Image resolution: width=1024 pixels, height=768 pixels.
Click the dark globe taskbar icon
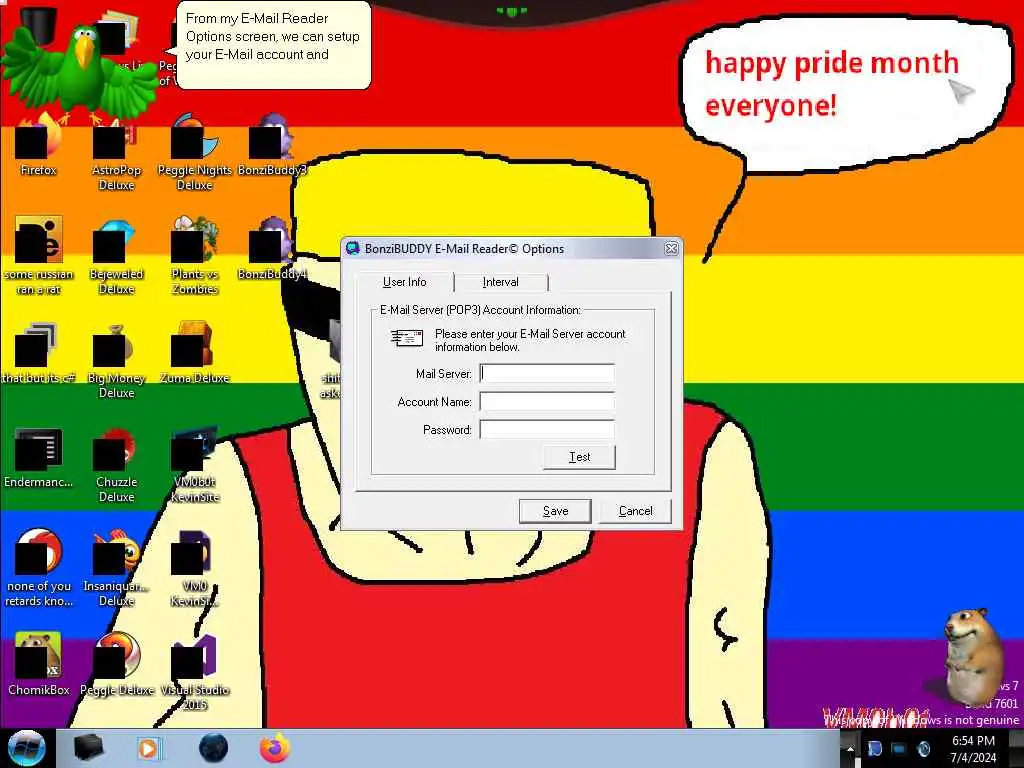click(x=214, y=748)
